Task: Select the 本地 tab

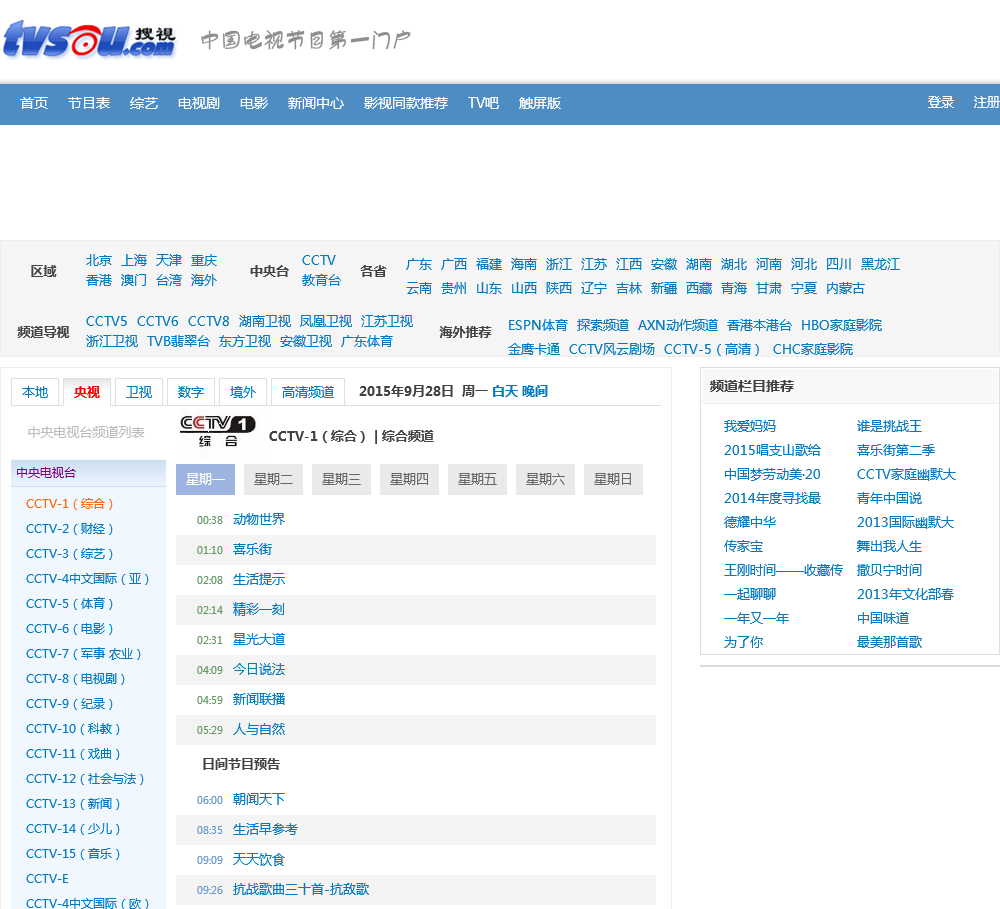Action: tap(35, 392)
